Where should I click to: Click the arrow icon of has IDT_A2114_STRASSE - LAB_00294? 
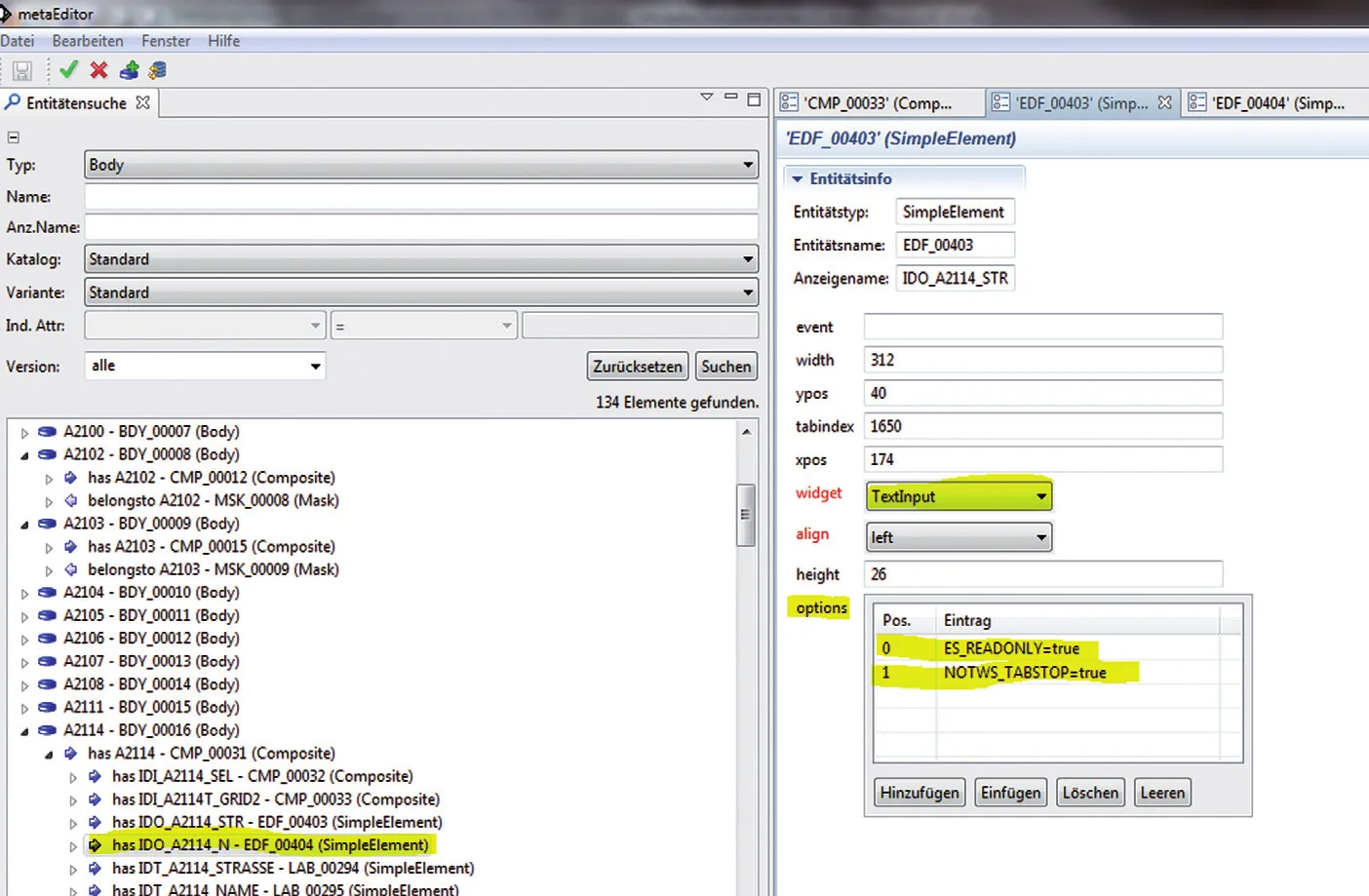[x=95, y=868]
